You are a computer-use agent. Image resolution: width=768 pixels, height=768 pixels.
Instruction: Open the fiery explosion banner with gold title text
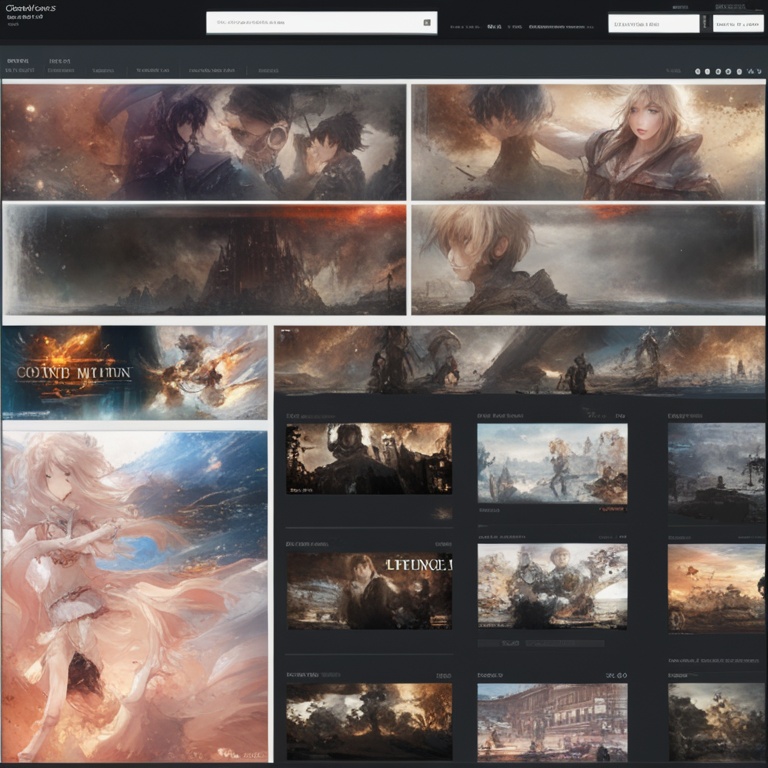click(135, 373)
